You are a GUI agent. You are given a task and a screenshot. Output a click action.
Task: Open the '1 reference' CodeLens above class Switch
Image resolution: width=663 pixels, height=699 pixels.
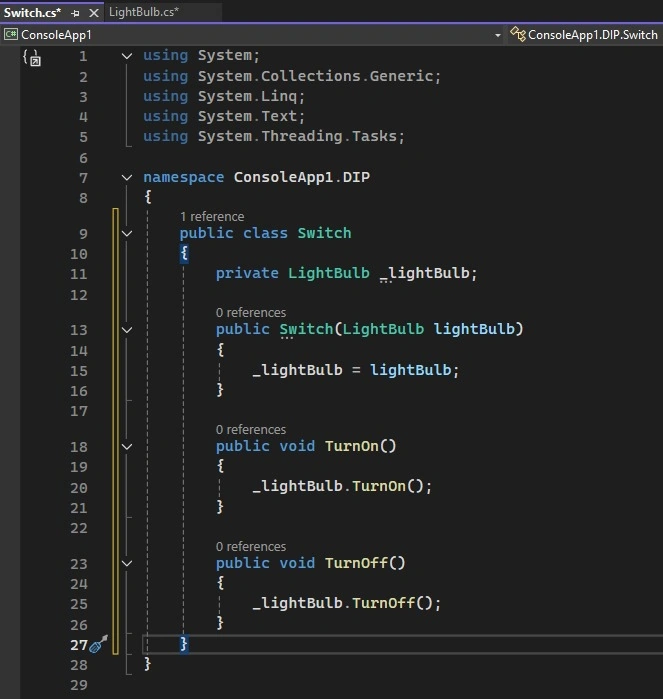click(x=212, y=217)
